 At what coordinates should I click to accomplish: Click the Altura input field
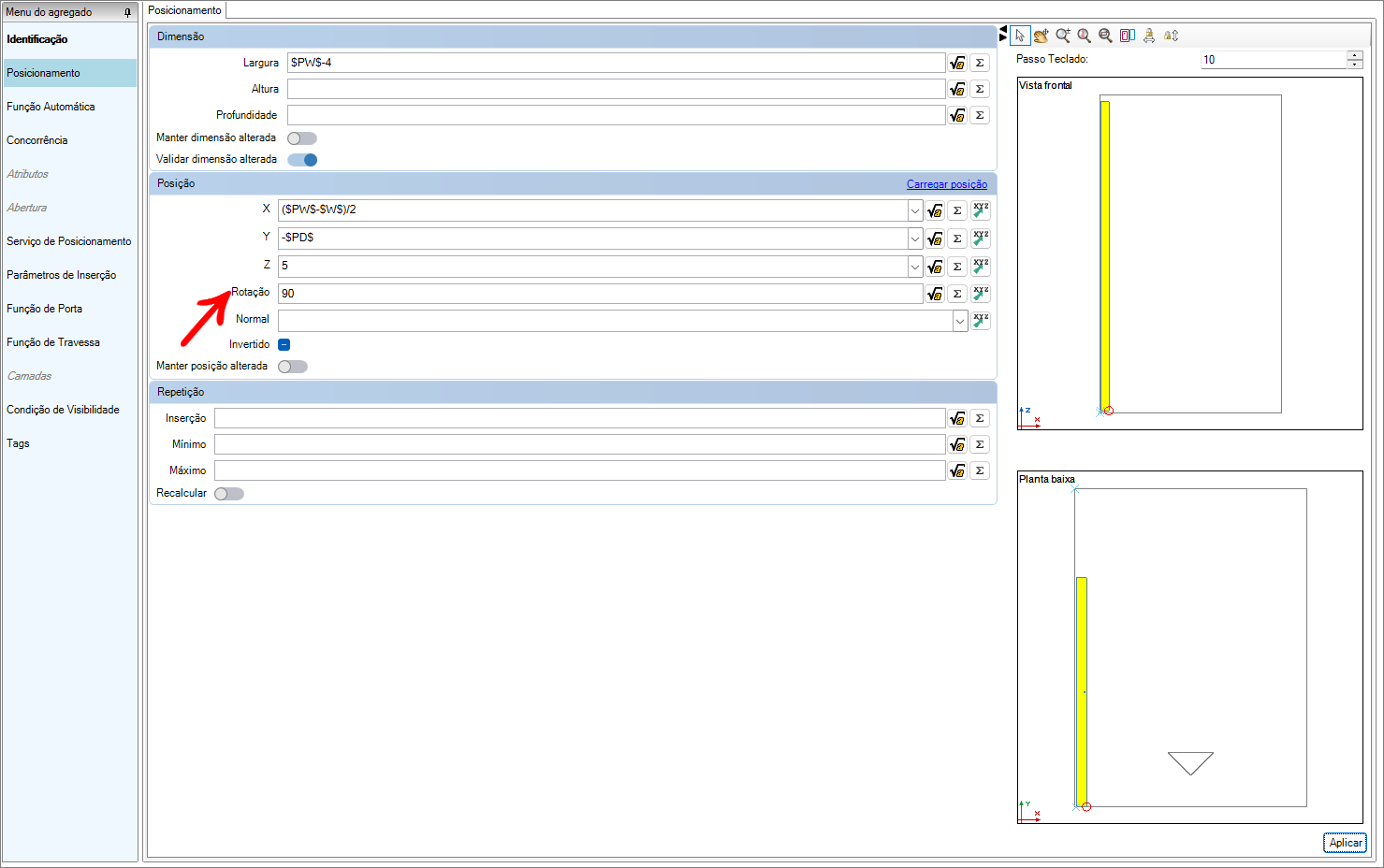click(x=616, y=89)
